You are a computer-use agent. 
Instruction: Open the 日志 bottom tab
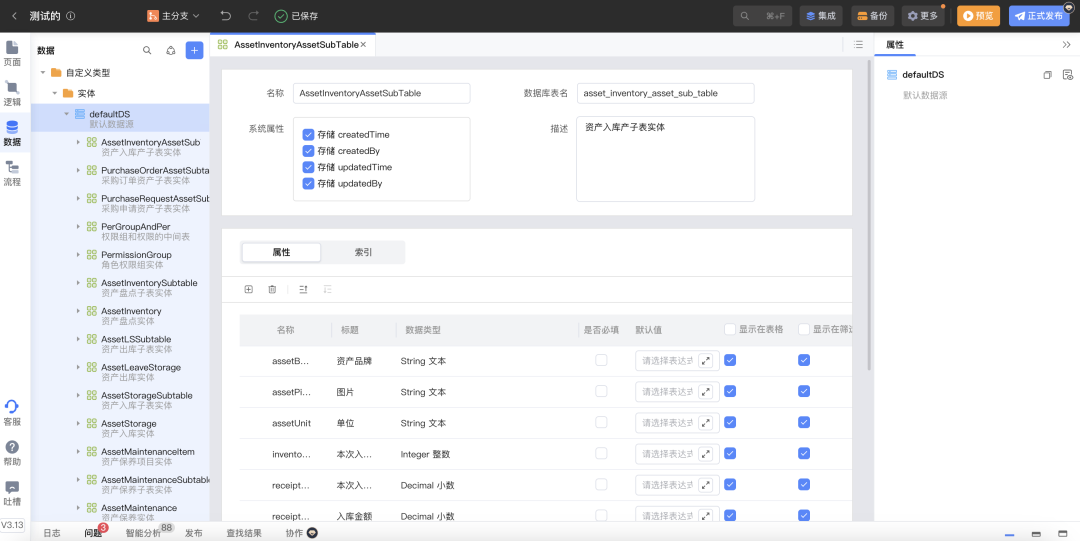point(52,533)
